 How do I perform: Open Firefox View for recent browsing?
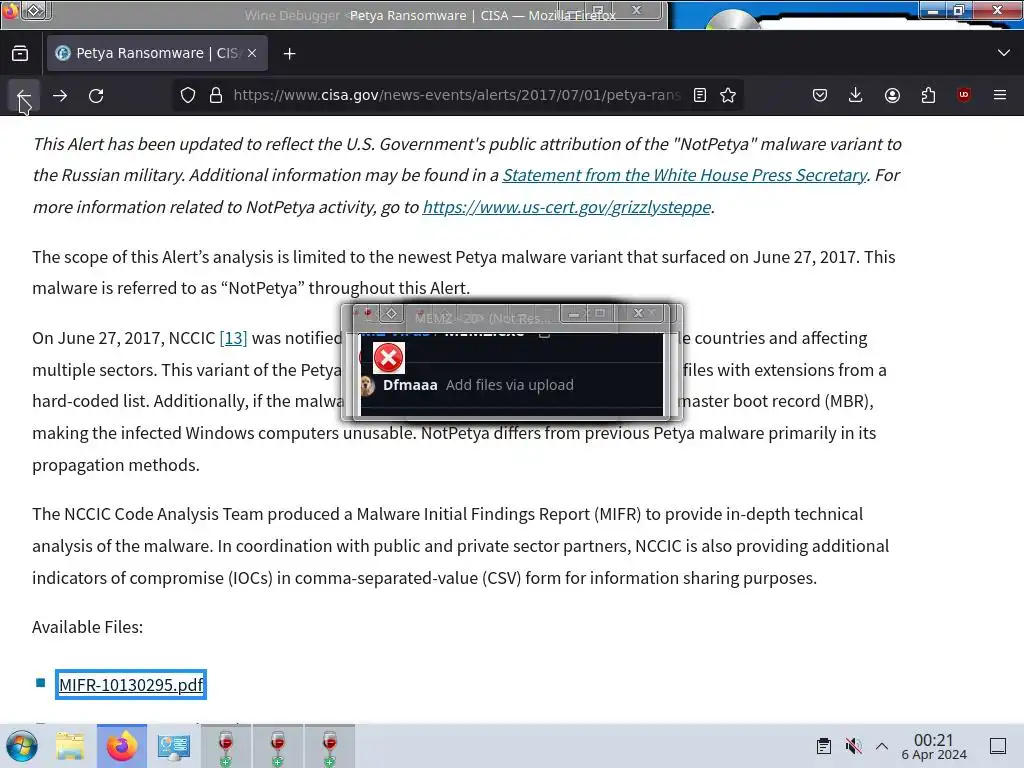[x=20, y=54]
